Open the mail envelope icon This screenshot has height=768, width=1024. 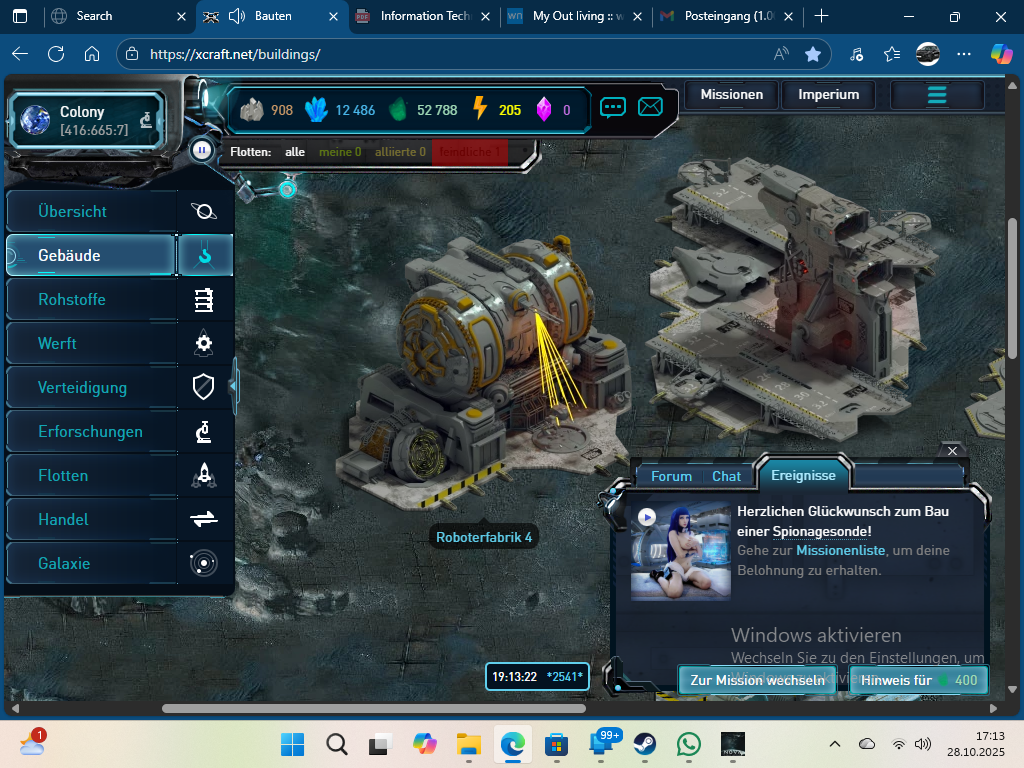(650, 107)
